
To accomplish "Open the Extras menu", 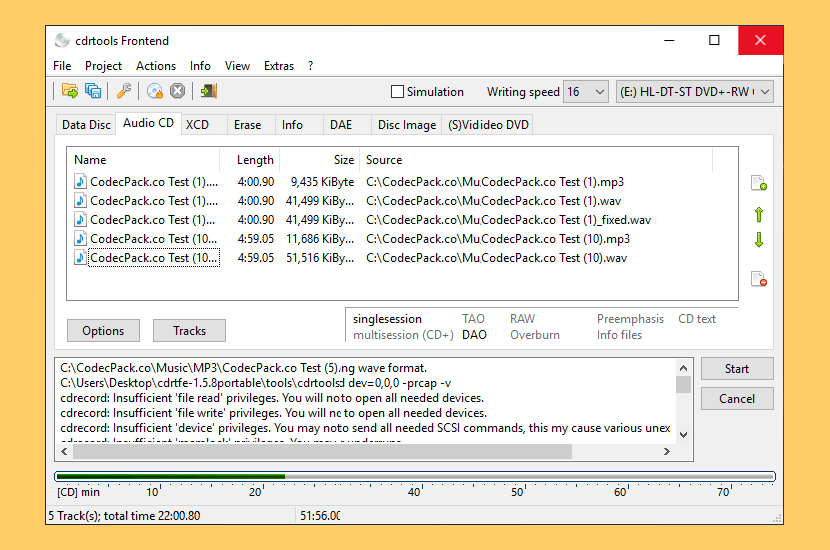I will coord(279,66).
